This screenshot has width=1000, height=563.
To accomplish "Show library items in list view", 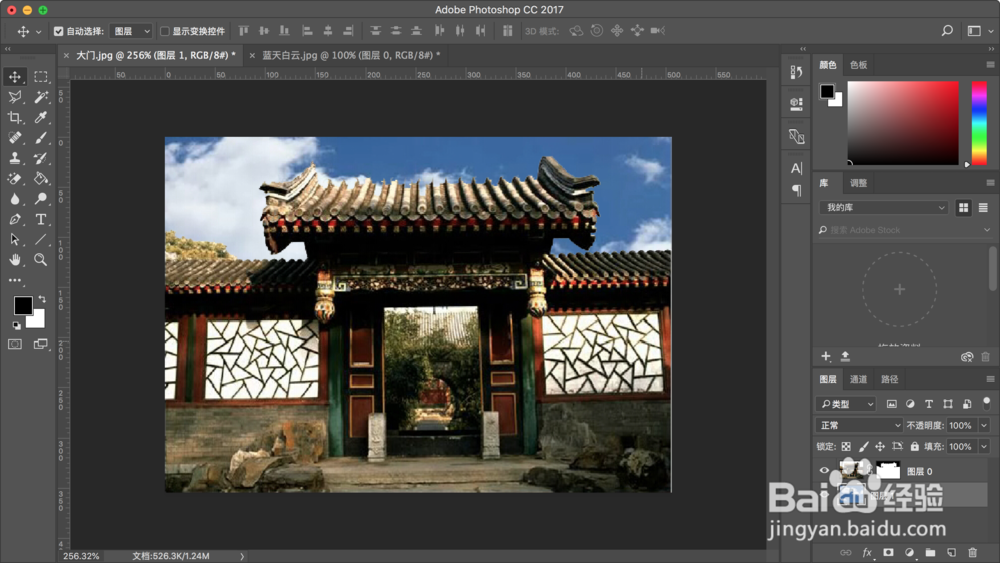I will coord(983,208).
